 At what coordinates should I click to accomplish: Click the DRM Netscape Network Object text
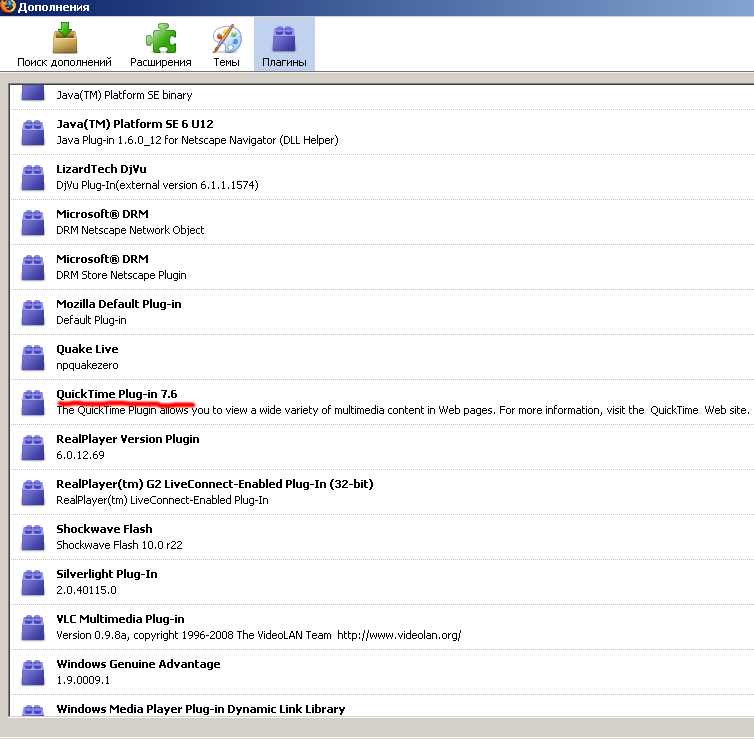(x=130, y=230)
